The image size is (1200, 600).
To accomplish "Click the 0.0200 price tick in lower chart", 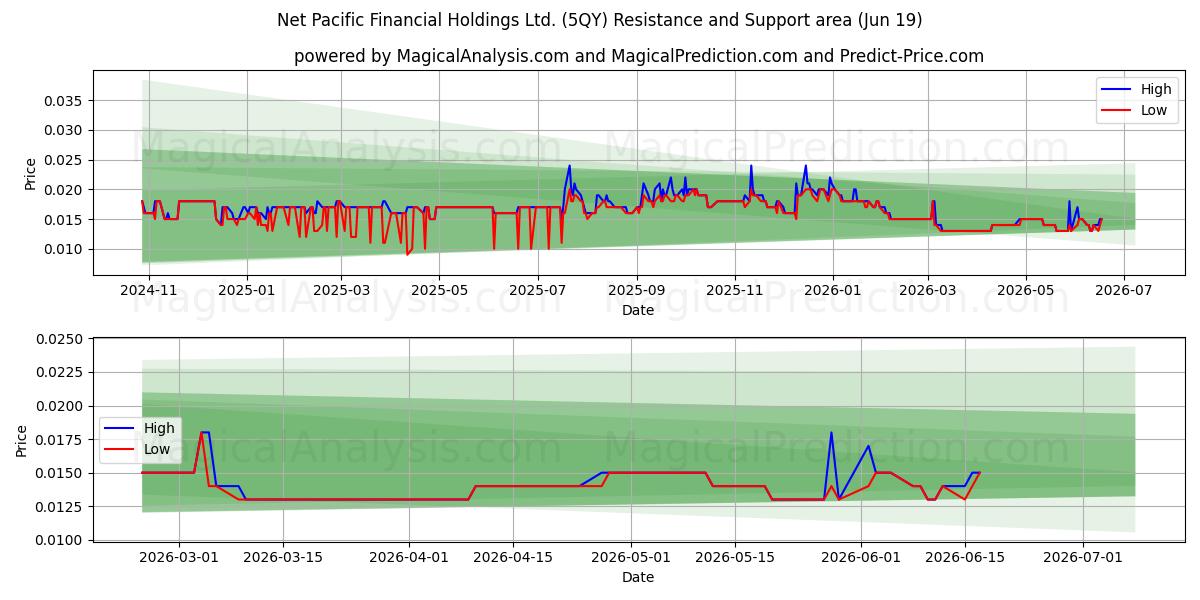I will point(60,406).
